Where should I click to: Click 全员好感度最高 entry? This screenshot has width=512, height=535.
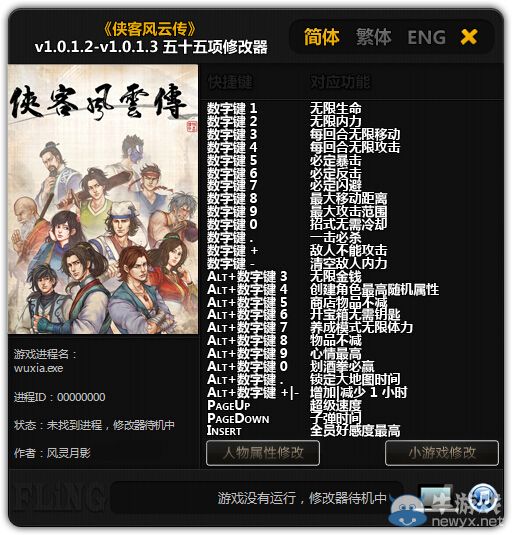pyautogui.click(x=355, y=431)
